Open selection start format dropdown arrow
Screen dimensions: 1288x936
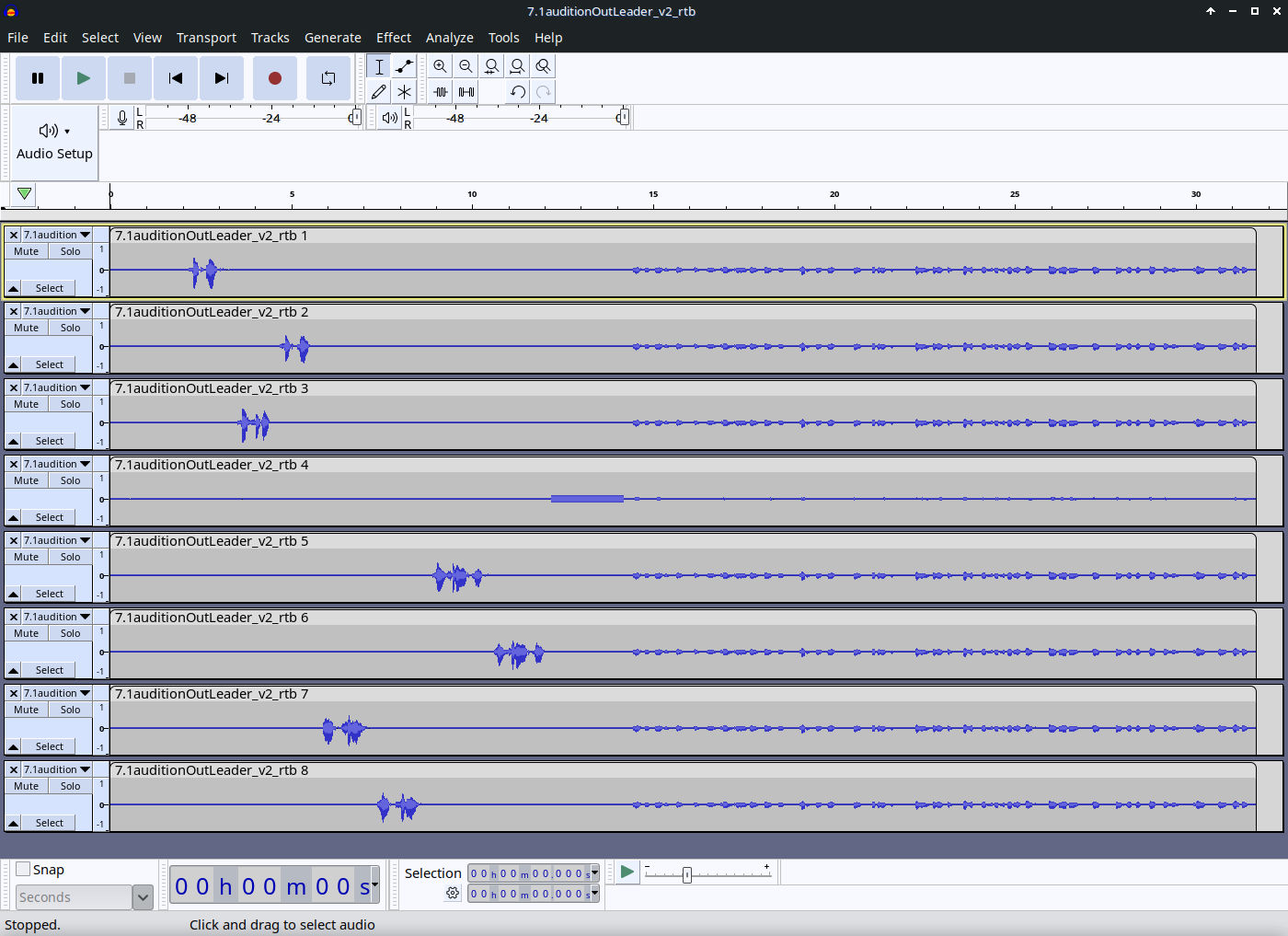click(x=594, y=872)
